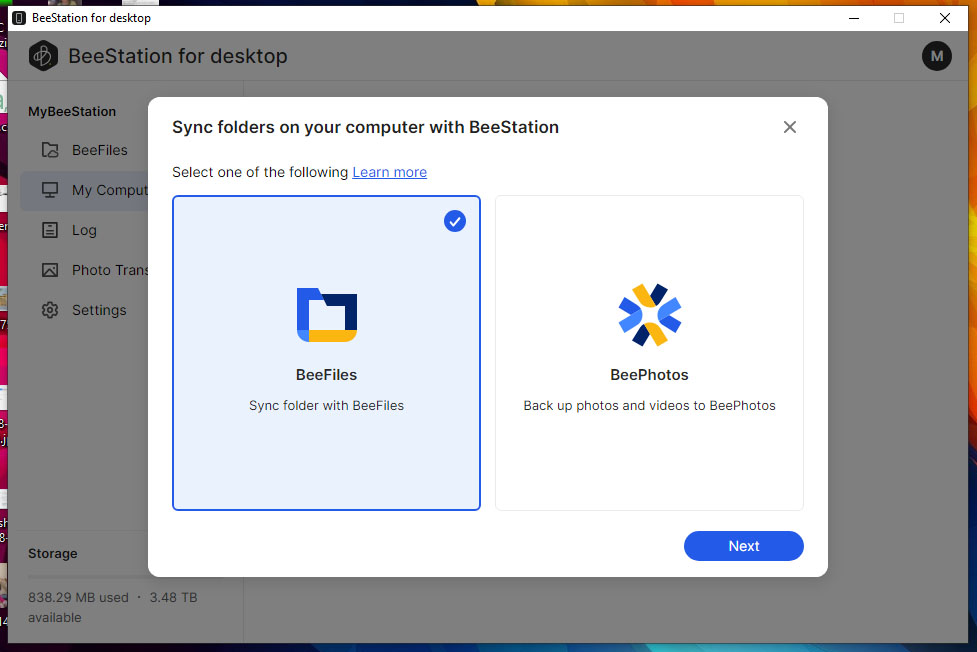Viewport: 977px width, 652px height.
Task: Click the Photo Transfer image icon
Action: pos(50,270)
